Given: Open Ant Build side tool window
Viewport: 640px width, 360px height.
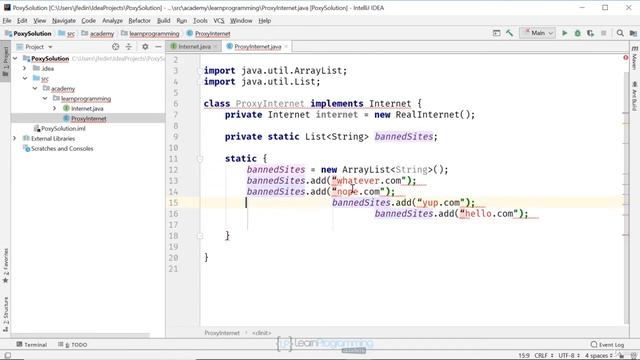Looking at the screenshot, I should [x=634, y=96].
